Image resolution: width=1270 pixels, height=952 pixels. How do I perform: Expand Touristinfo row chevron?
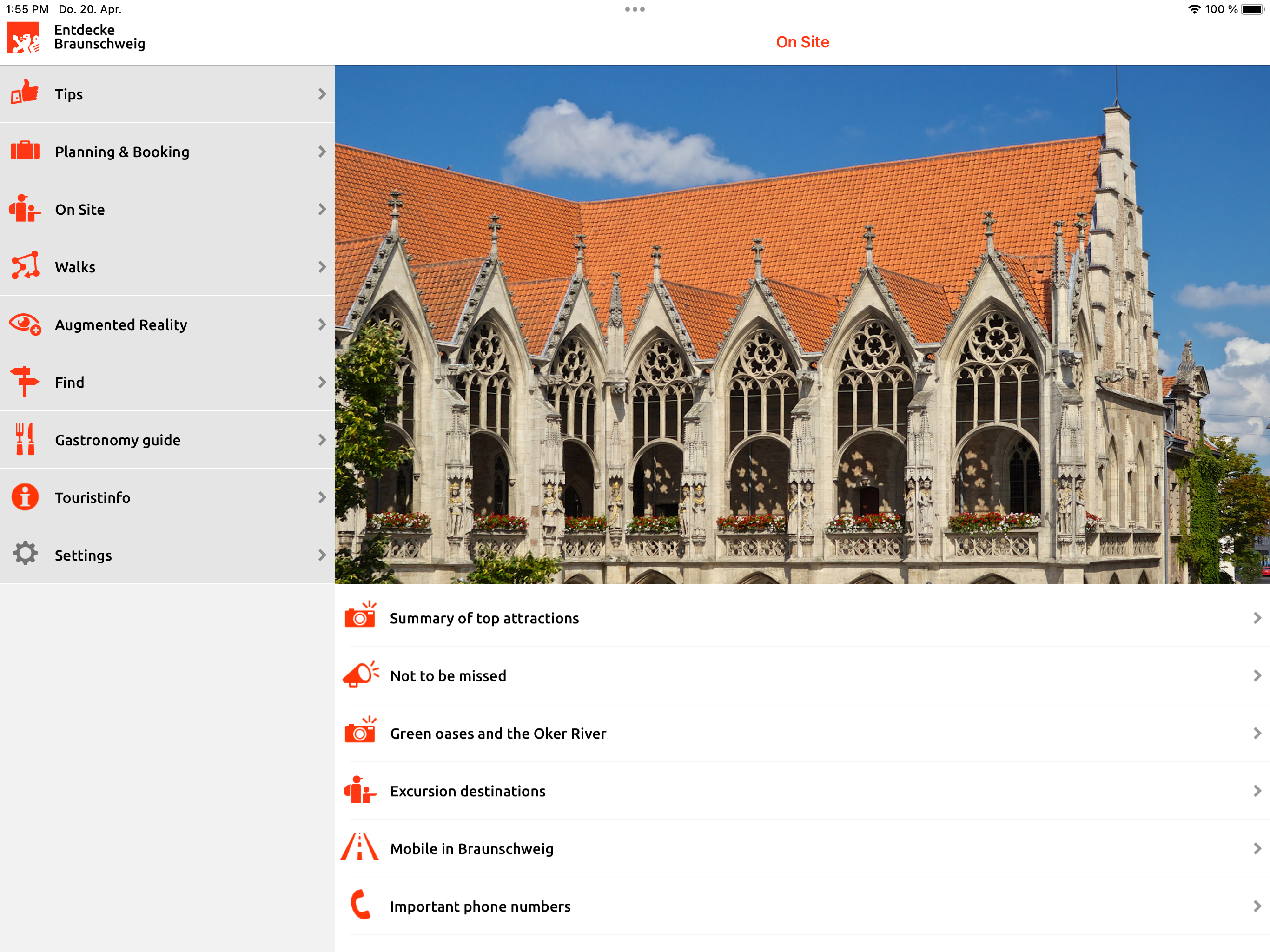click(322, 498)
